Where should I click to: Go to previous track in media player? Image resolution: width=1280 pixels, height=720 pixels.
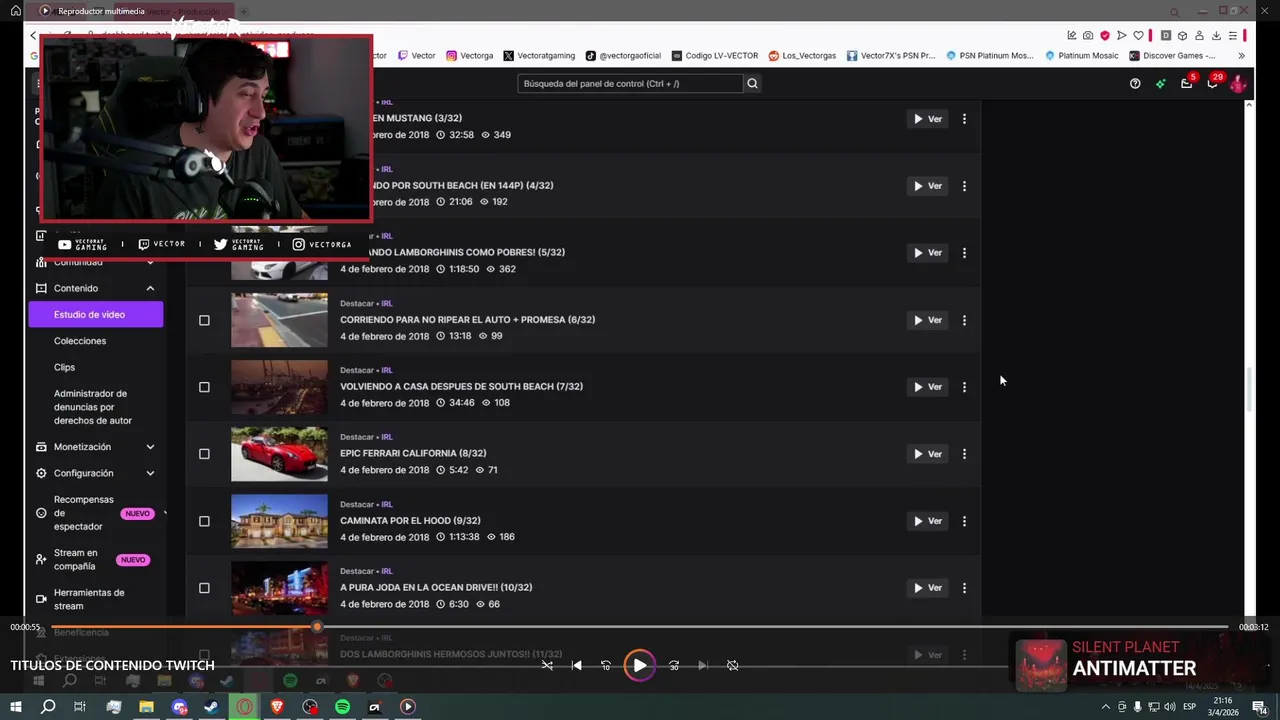pos(576,665)
